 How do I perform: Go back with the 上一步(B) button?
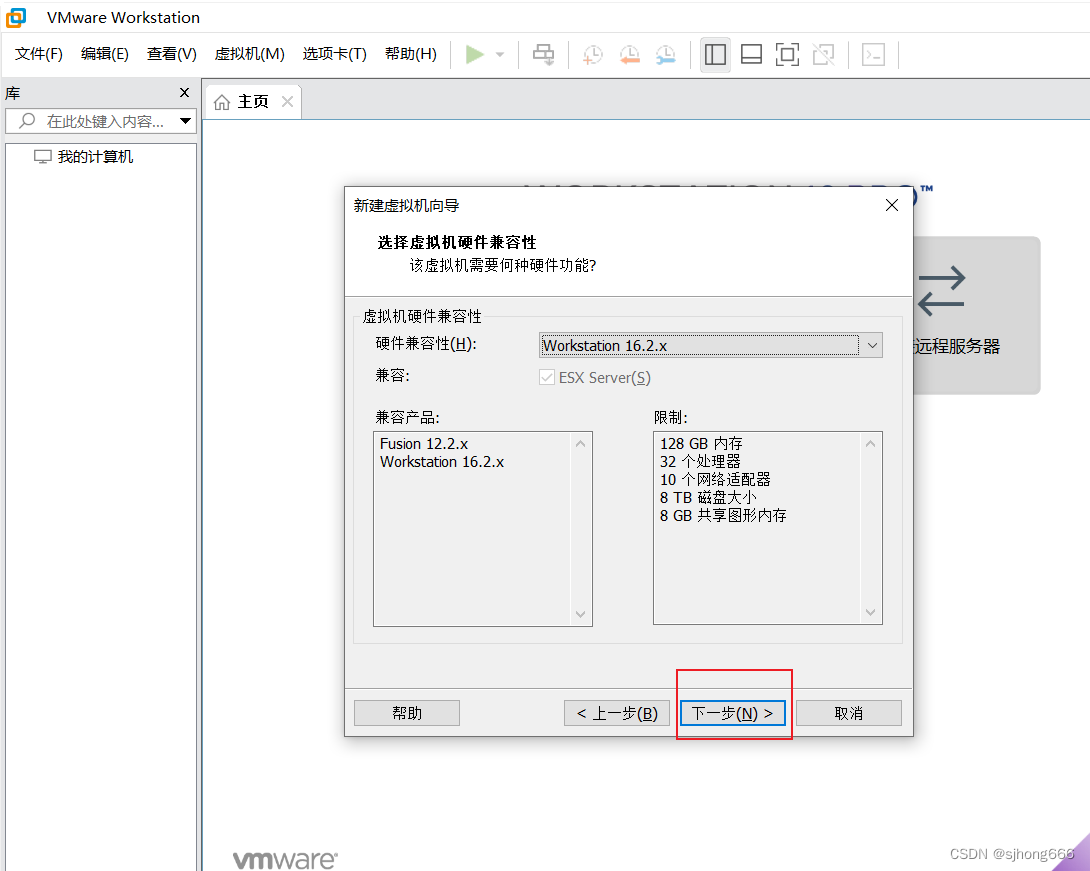[x=617, y=713]
